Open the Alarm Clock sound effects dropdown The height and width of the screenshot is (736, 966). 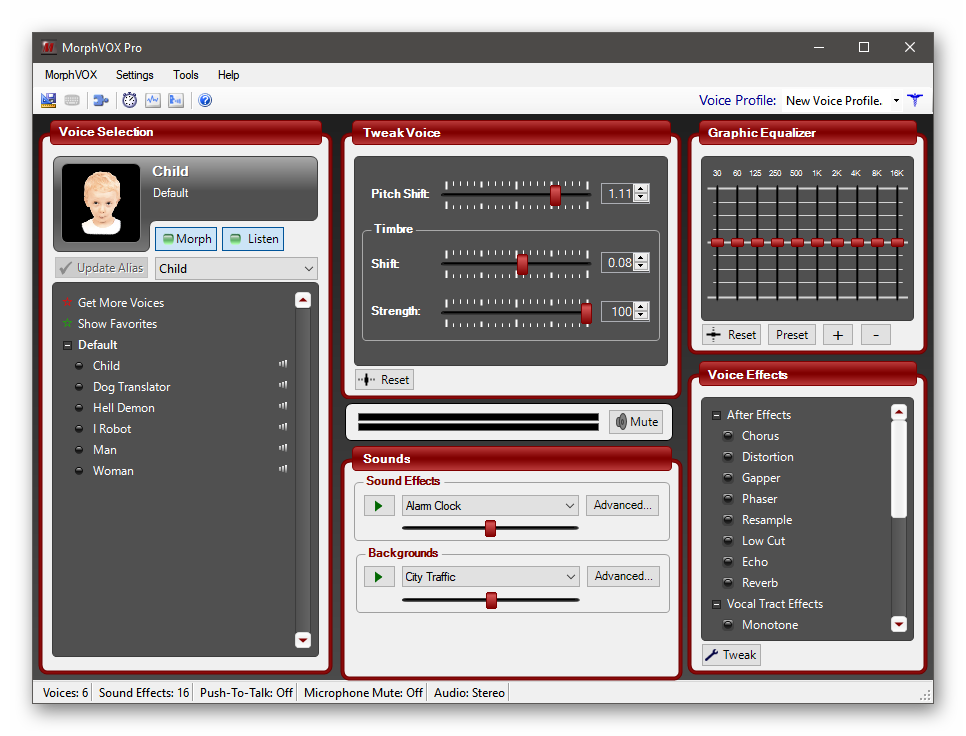click(x=489, y=506)
